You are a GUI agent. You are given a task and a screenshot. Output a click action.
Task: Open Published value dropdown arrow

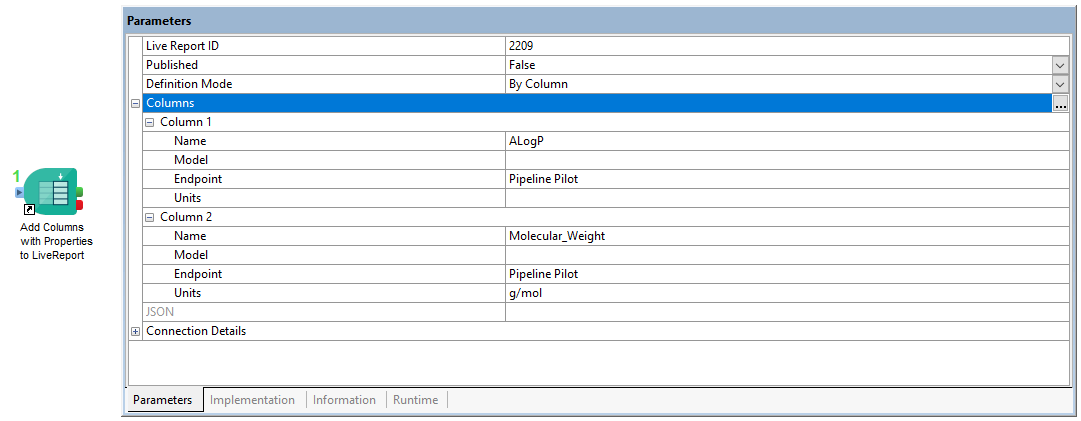(1060, 65)
